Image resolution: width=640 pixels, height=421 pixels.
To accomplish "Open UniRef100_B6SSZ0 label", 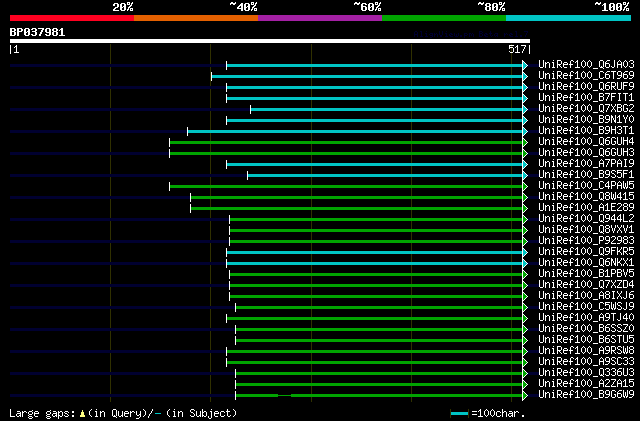I will (x=586, y=329).
